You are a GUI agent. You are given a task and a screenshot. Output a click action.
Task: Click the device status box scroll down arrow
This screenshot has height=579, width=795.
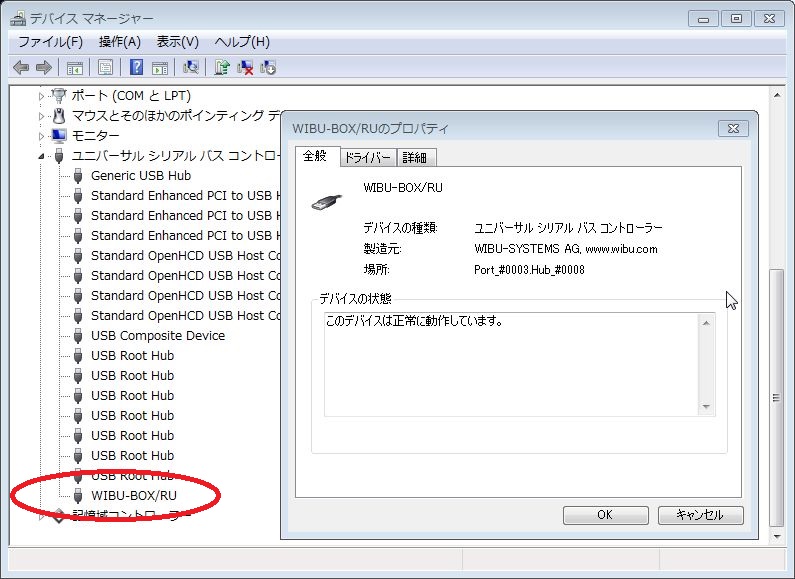point(706,407)
